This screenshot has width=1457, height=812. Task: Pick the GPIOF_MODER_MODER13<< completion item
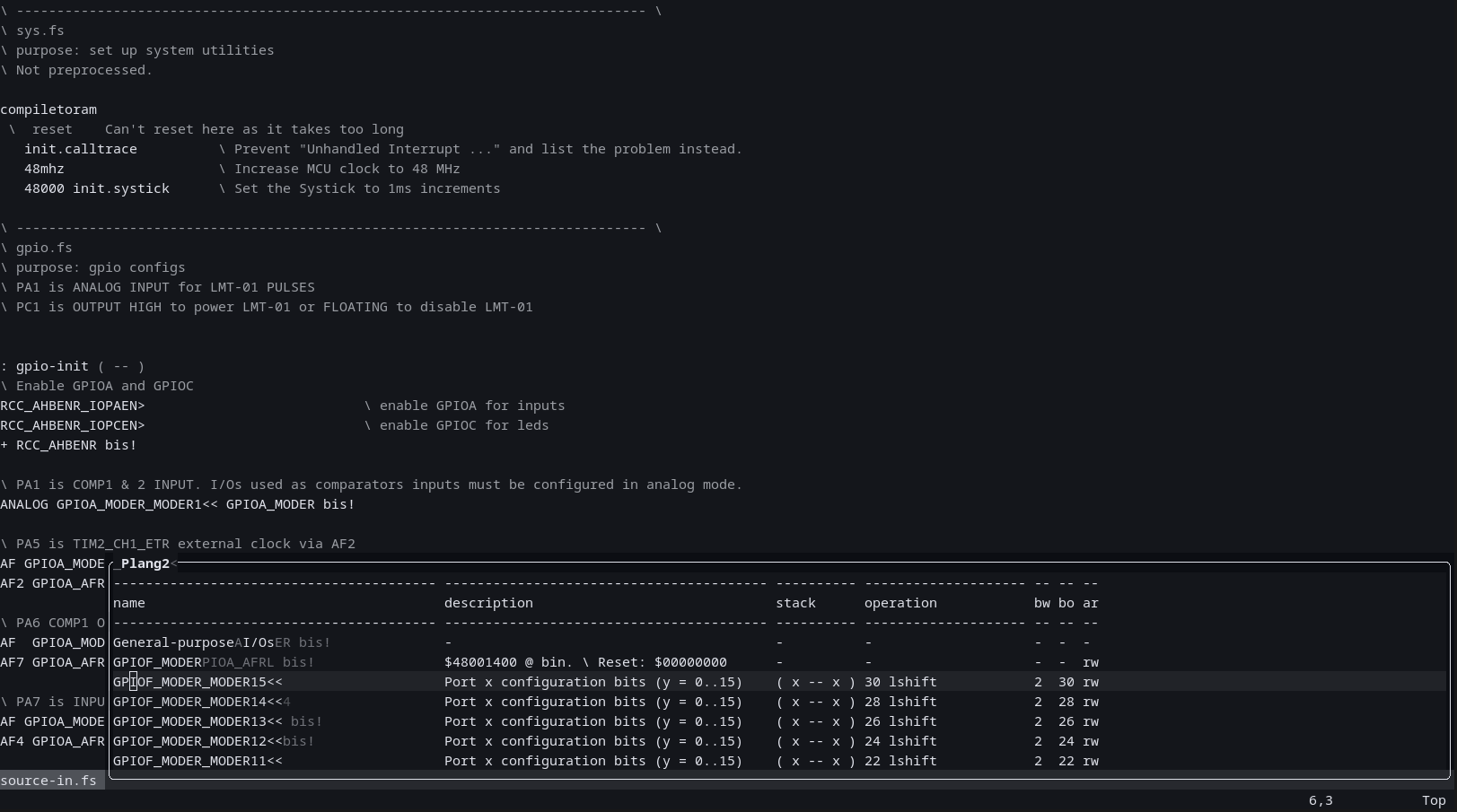pos(197,721)
